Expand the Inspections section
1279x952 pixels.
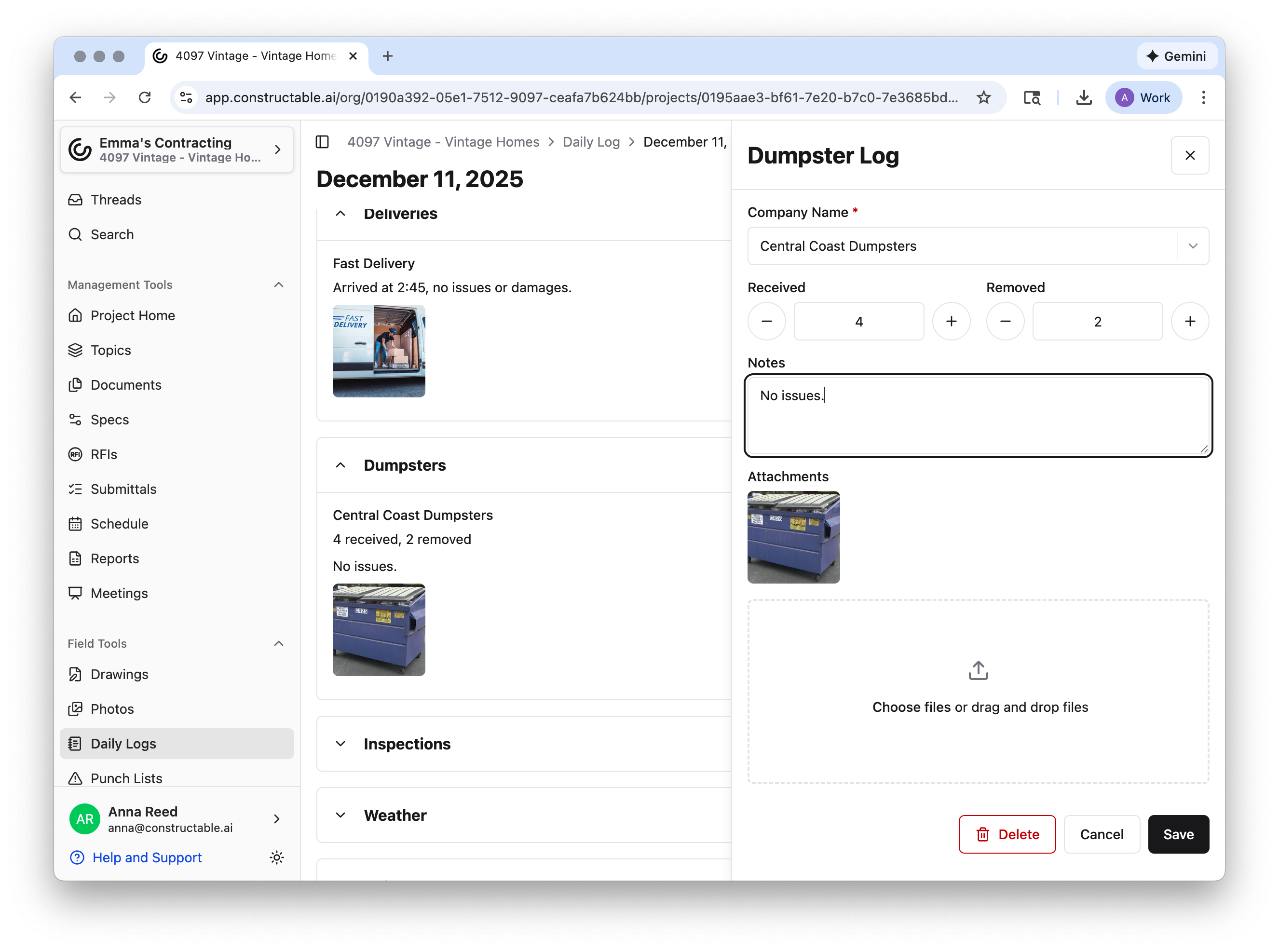click(340, 744)
